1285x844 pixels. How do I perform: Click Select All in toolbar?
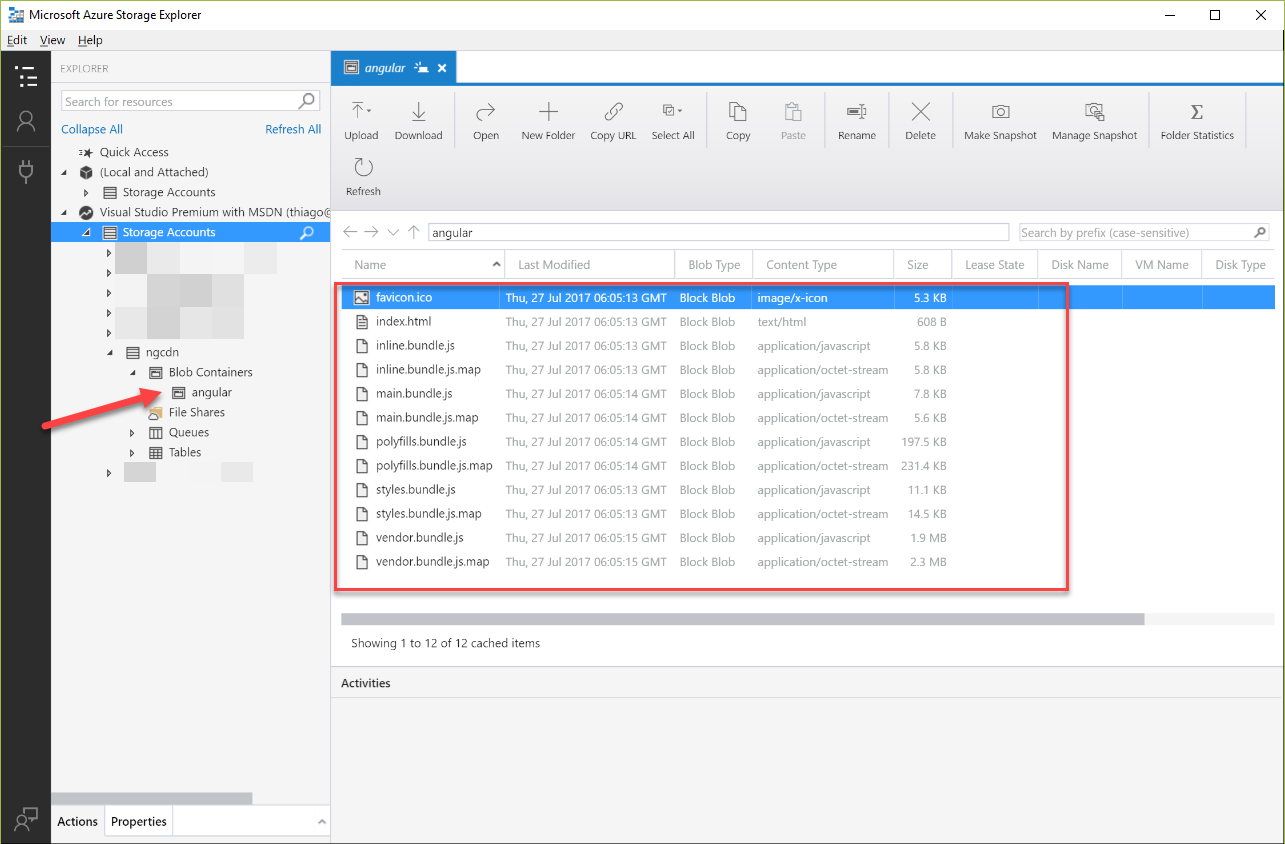pos(673,121)
